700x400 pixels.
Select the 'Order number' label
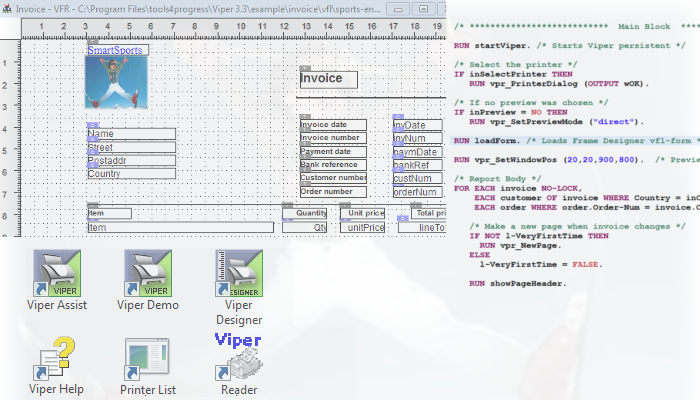(x=333, y=192)
